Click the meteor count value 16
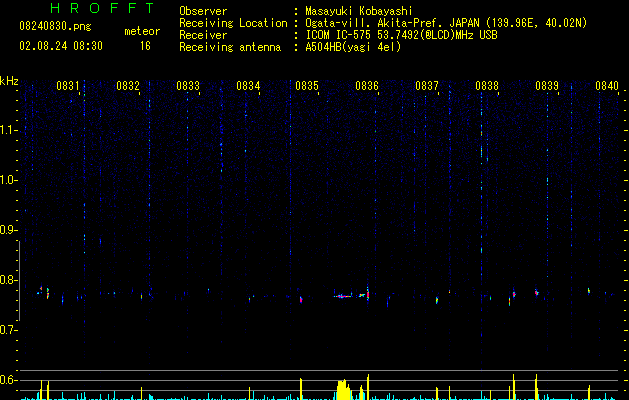629x400 pixels. click(145, 46)
